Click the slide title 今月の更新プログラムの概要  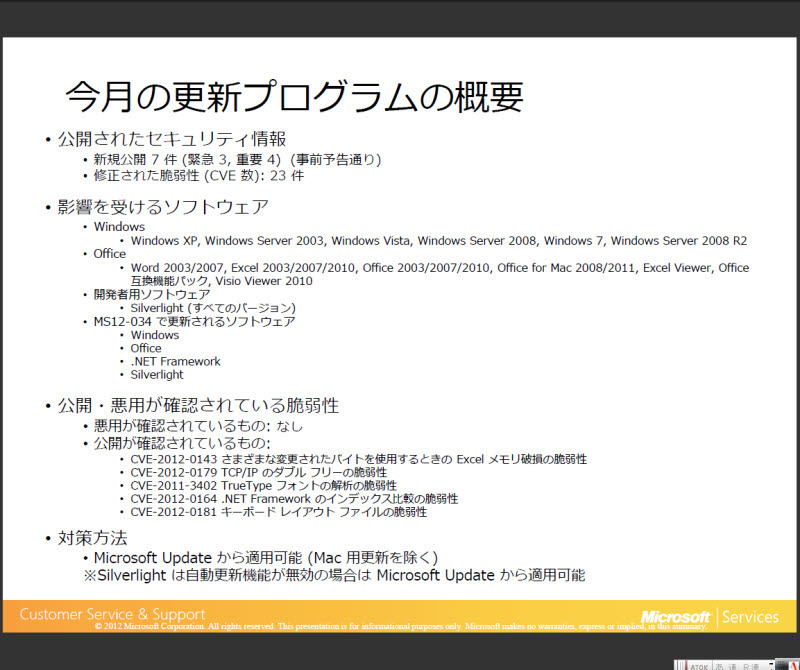(294, 96)
